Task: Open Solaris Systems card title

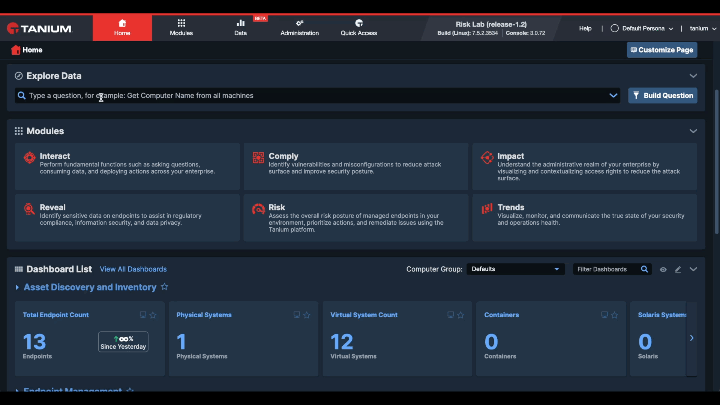Action: [x=662, y=315]
